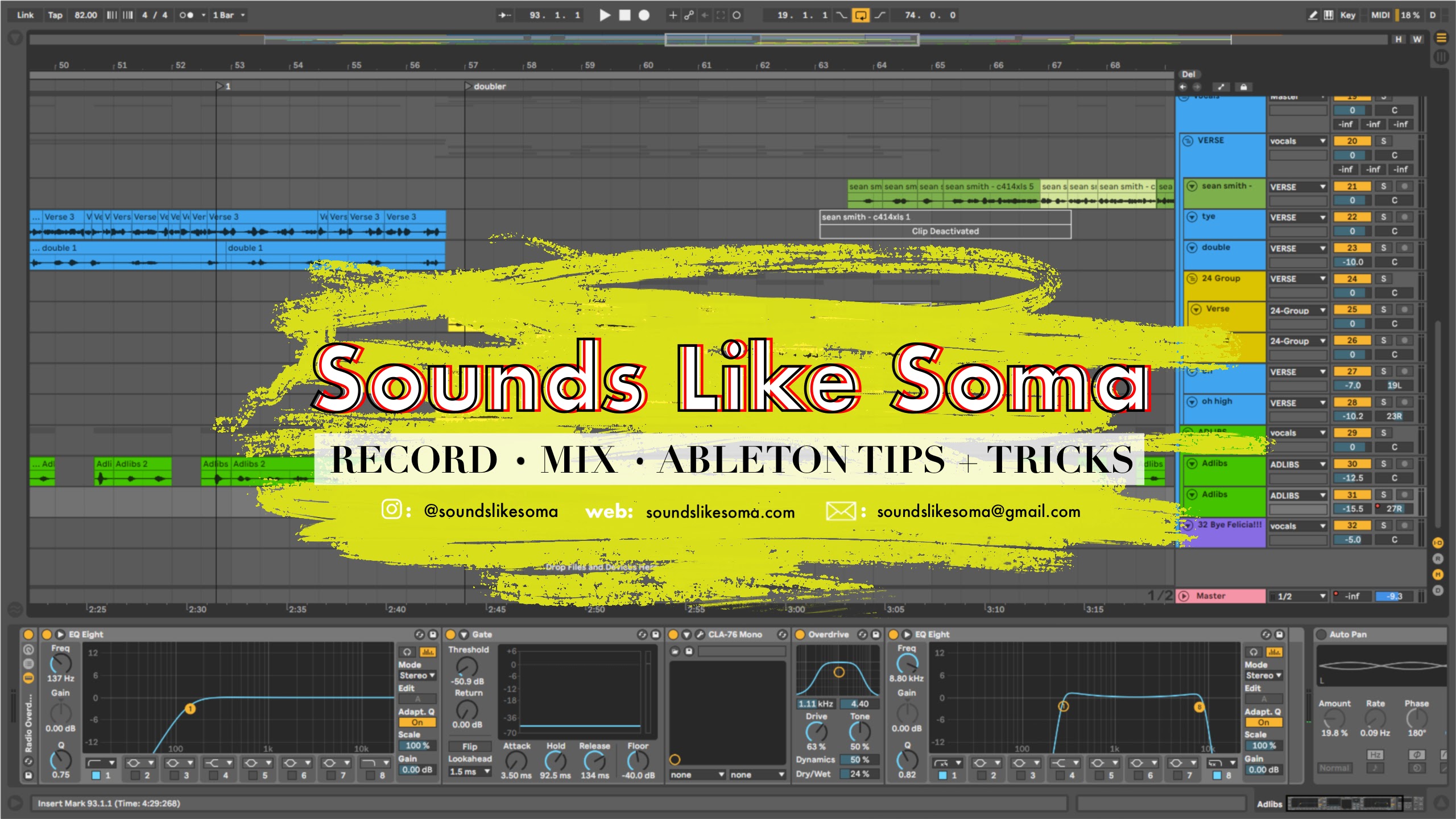Click the doubler locator marker
The image size is (1456, 819).
(469, 86)
